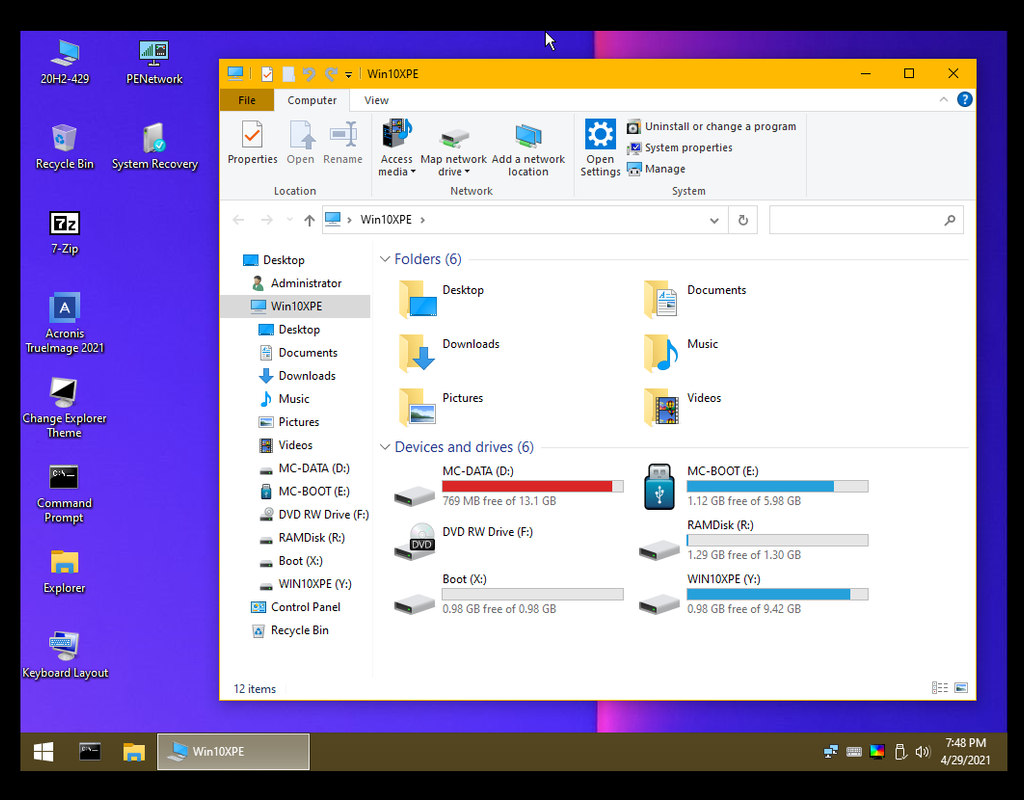The width and height of the screenshot is (1024, 800).
Task: Select the MC-BOOT (E:) USB drive
Action: tap(754, 487)
